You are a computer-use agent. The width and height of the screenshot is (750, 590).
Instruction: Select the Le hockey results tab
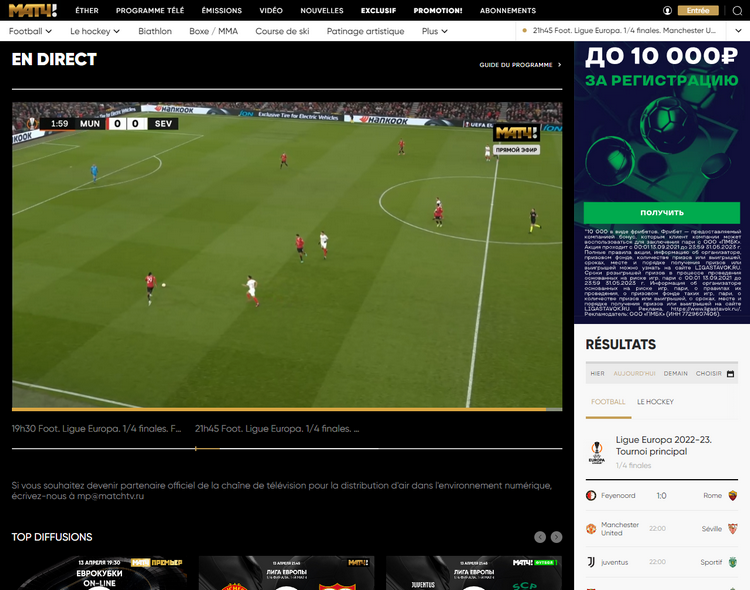(655, 402)
